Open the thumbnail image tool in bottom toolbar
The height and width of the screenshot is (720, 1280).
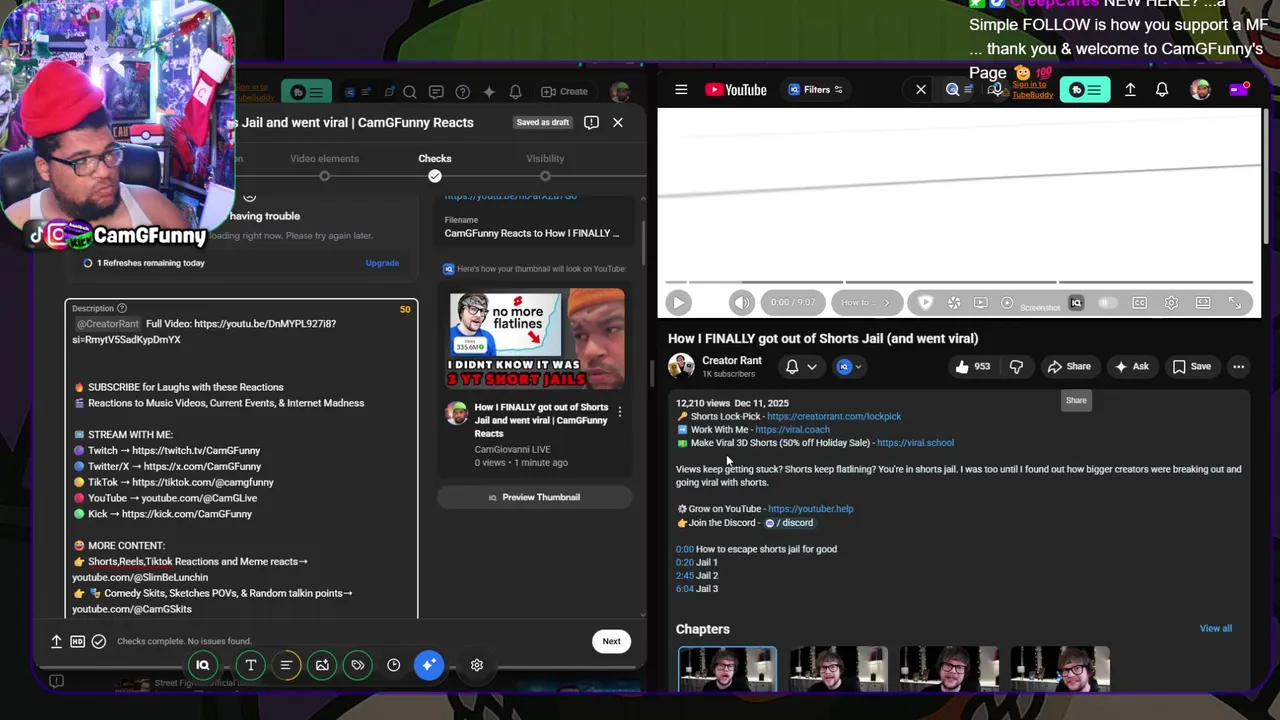tap(322, 665)
